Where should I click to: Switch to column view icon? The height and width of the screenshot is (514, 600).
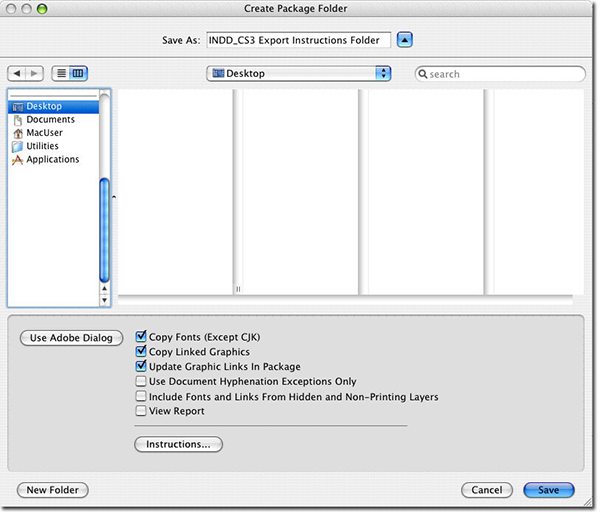click(x=78, y=73)
